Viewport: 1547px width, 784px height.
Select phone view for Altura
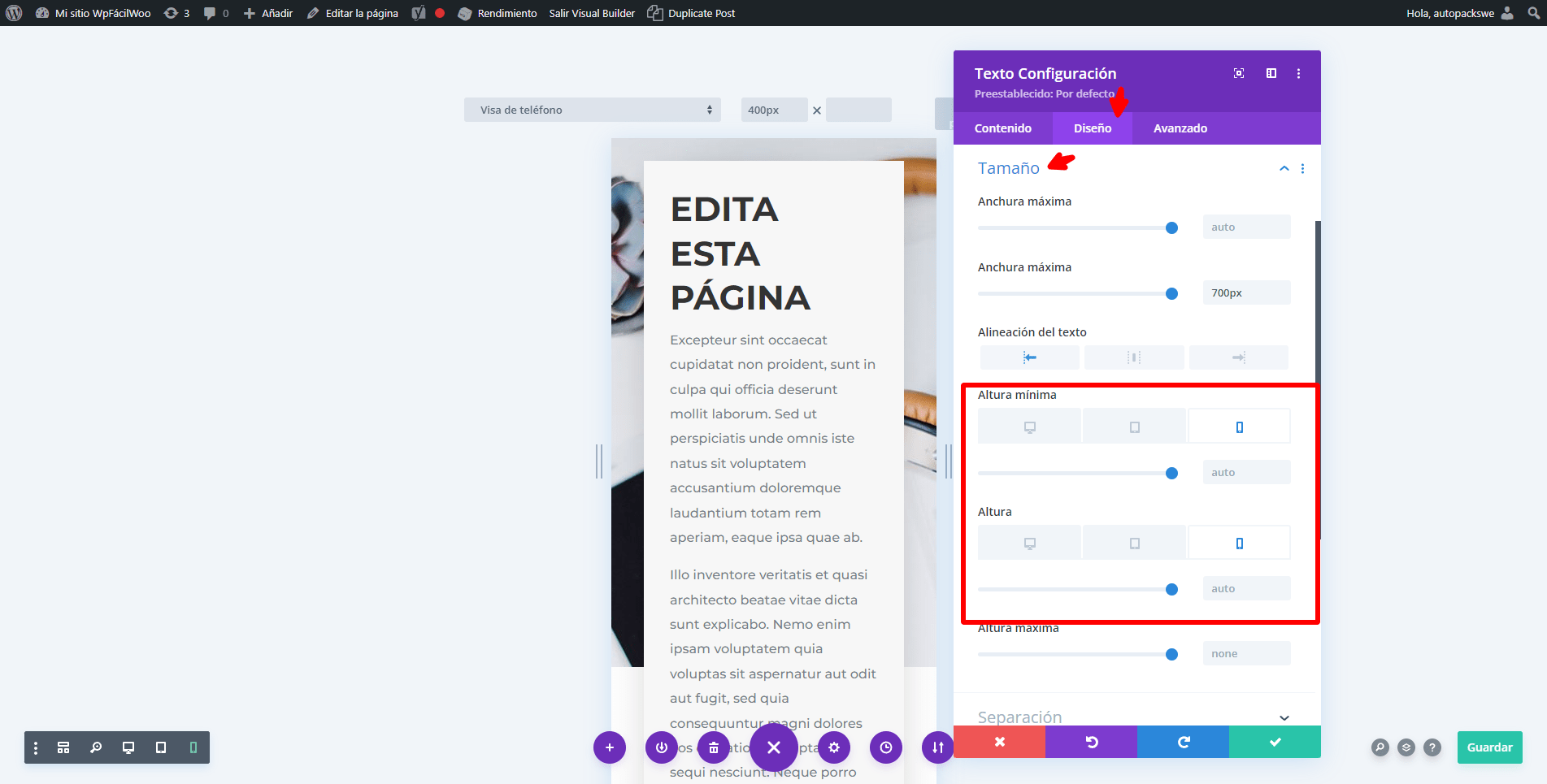pyautogui.click(x=1239, y=543)
